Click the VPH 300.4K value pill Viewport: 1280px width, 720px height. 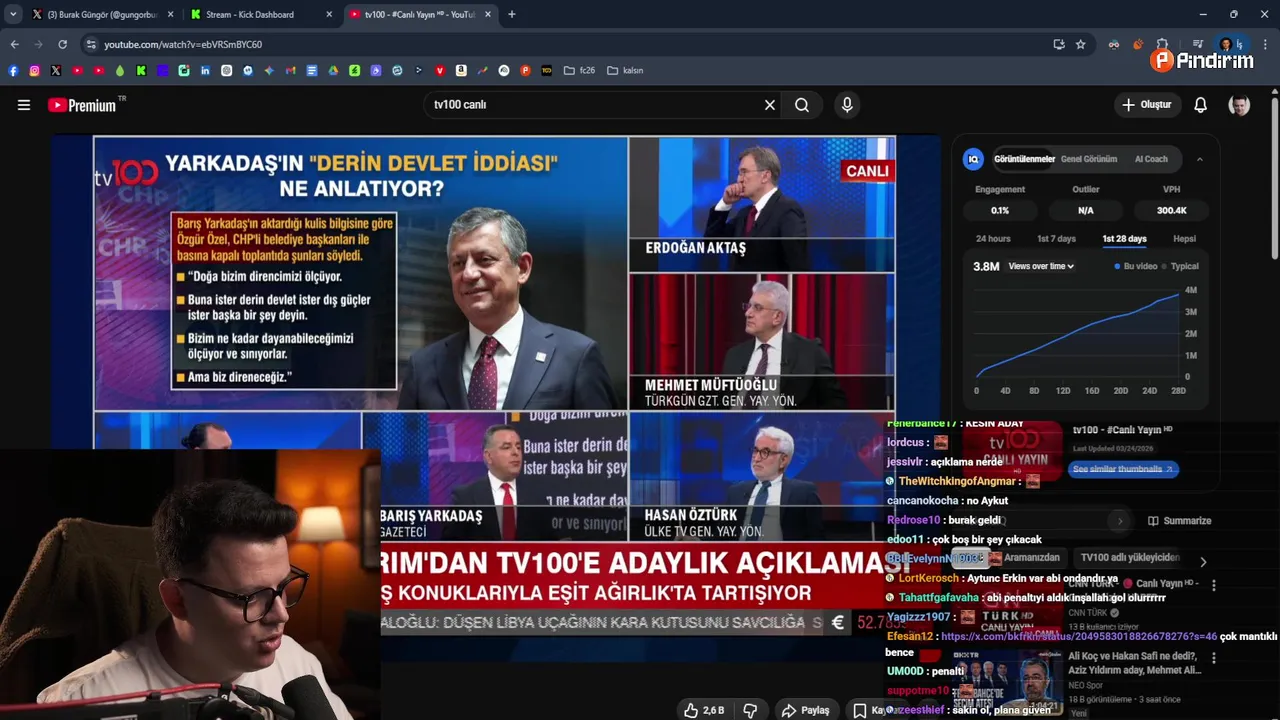tap(1172, 210)
